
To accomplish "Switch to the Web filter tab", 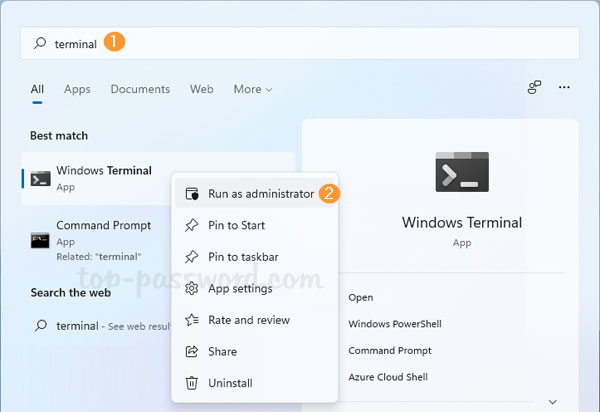I will [202, 89].
